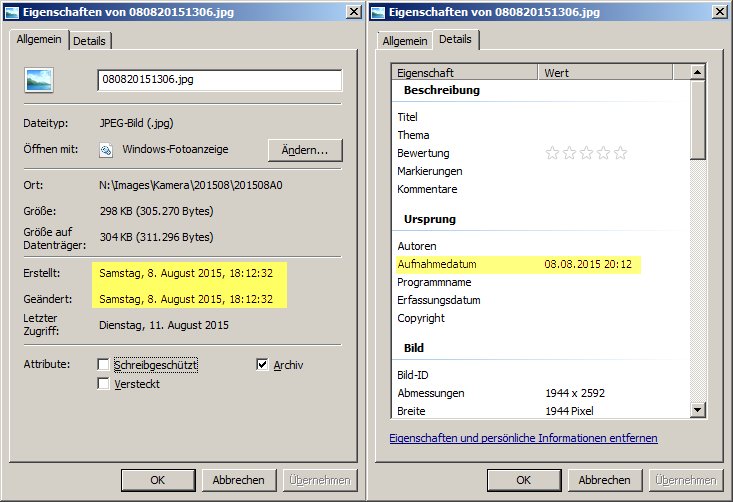Screen dimensions: 733x502
Task: Click the first rating star in Bewertung
Action: 551,153
